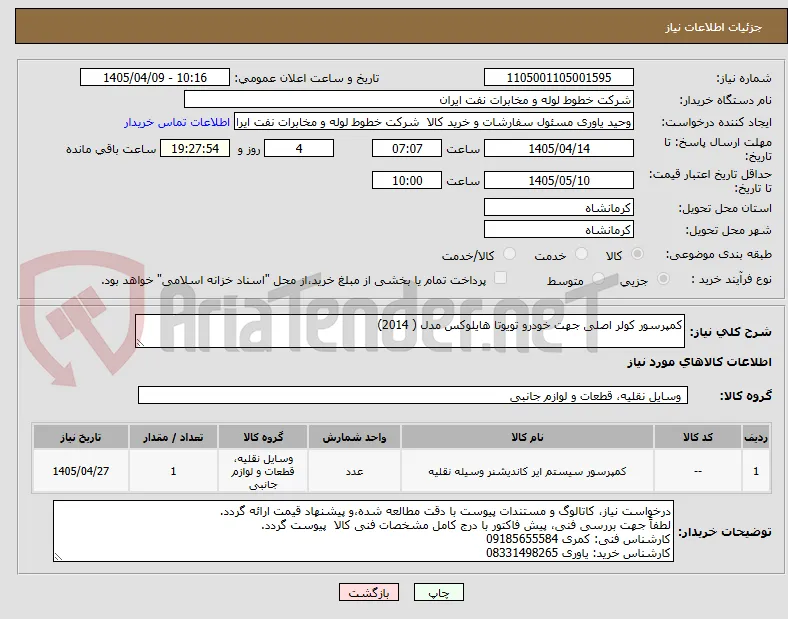Screen dimensions: 788x619
Task: Click the announcement date field 1405/04/09 - 10:16
Action: pyautogui.click(x=155, y=77)
